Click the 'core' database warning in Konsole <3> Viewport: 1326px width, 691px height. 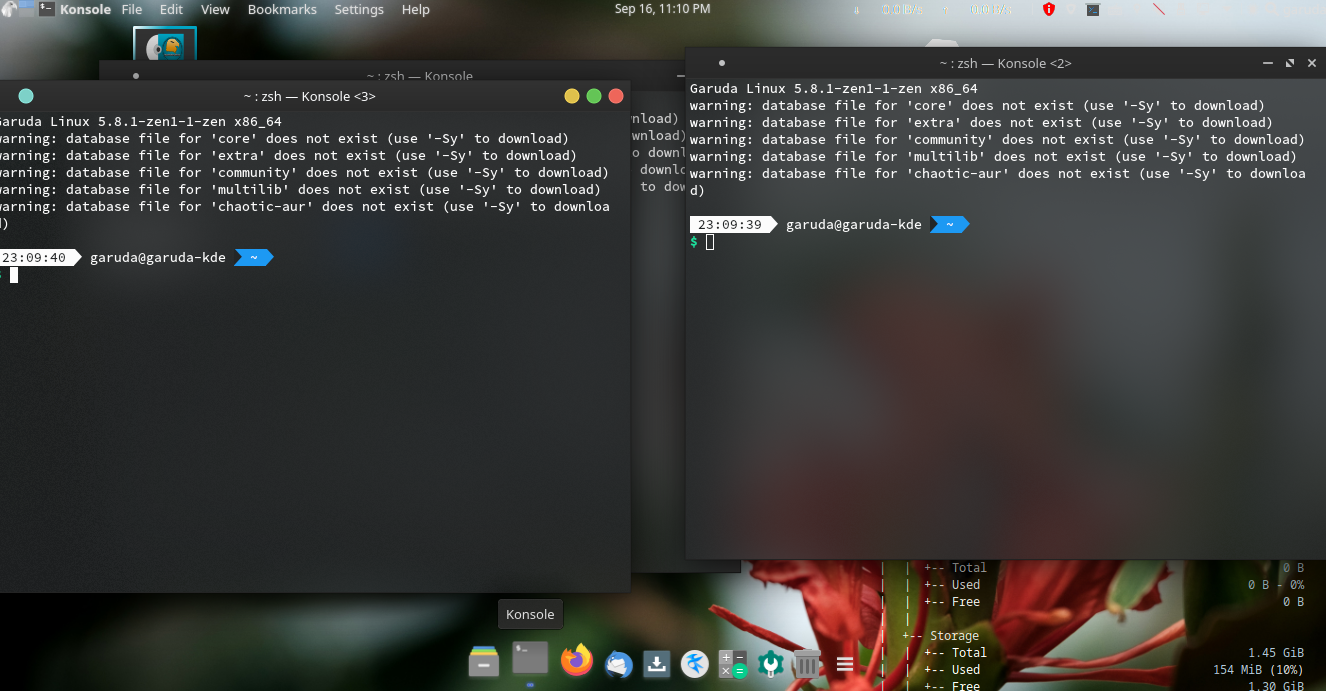284,139
